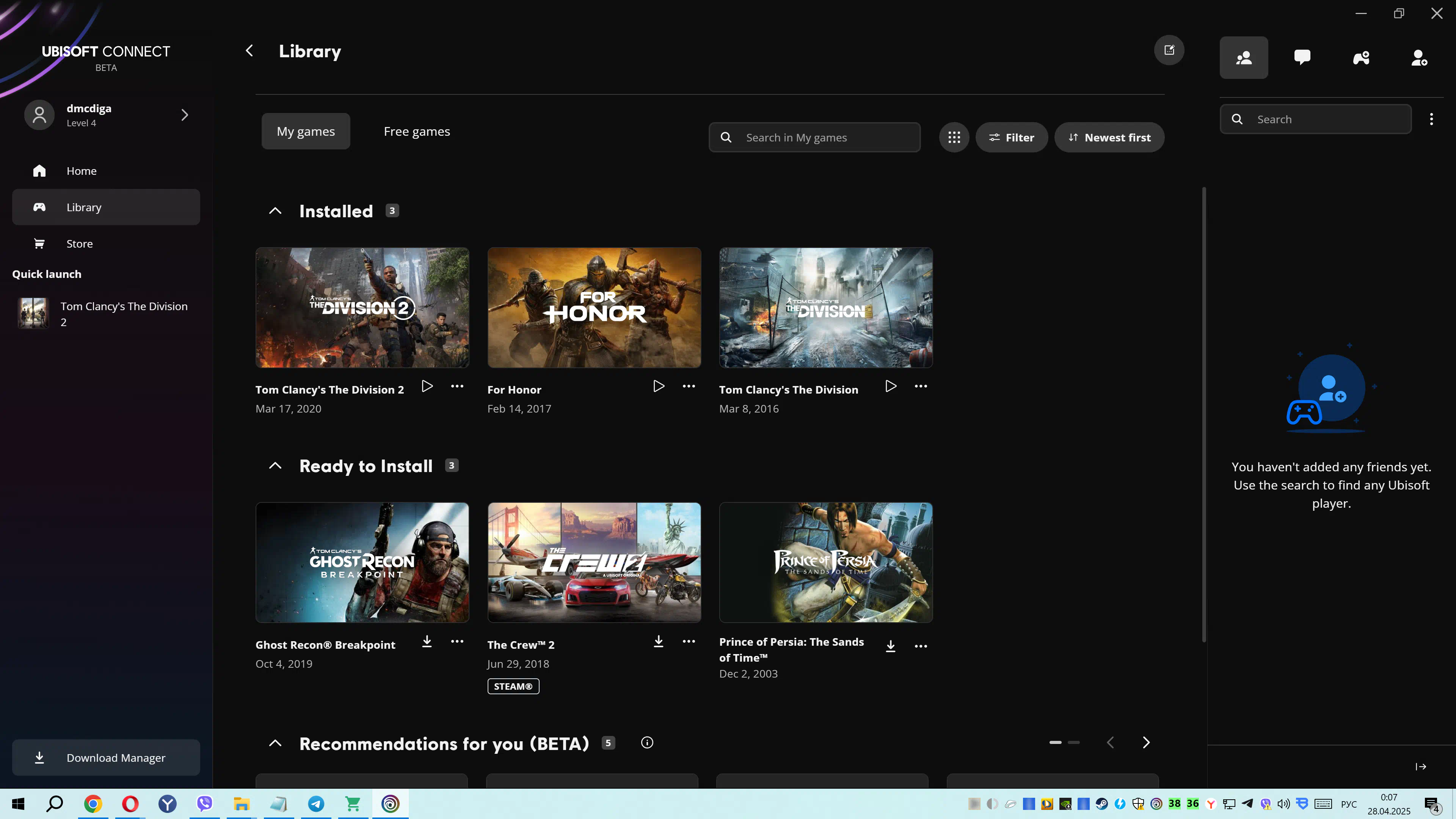This screenshot has width=1456, height=819.
Task: Download The Crew 2
Action: 659,641
